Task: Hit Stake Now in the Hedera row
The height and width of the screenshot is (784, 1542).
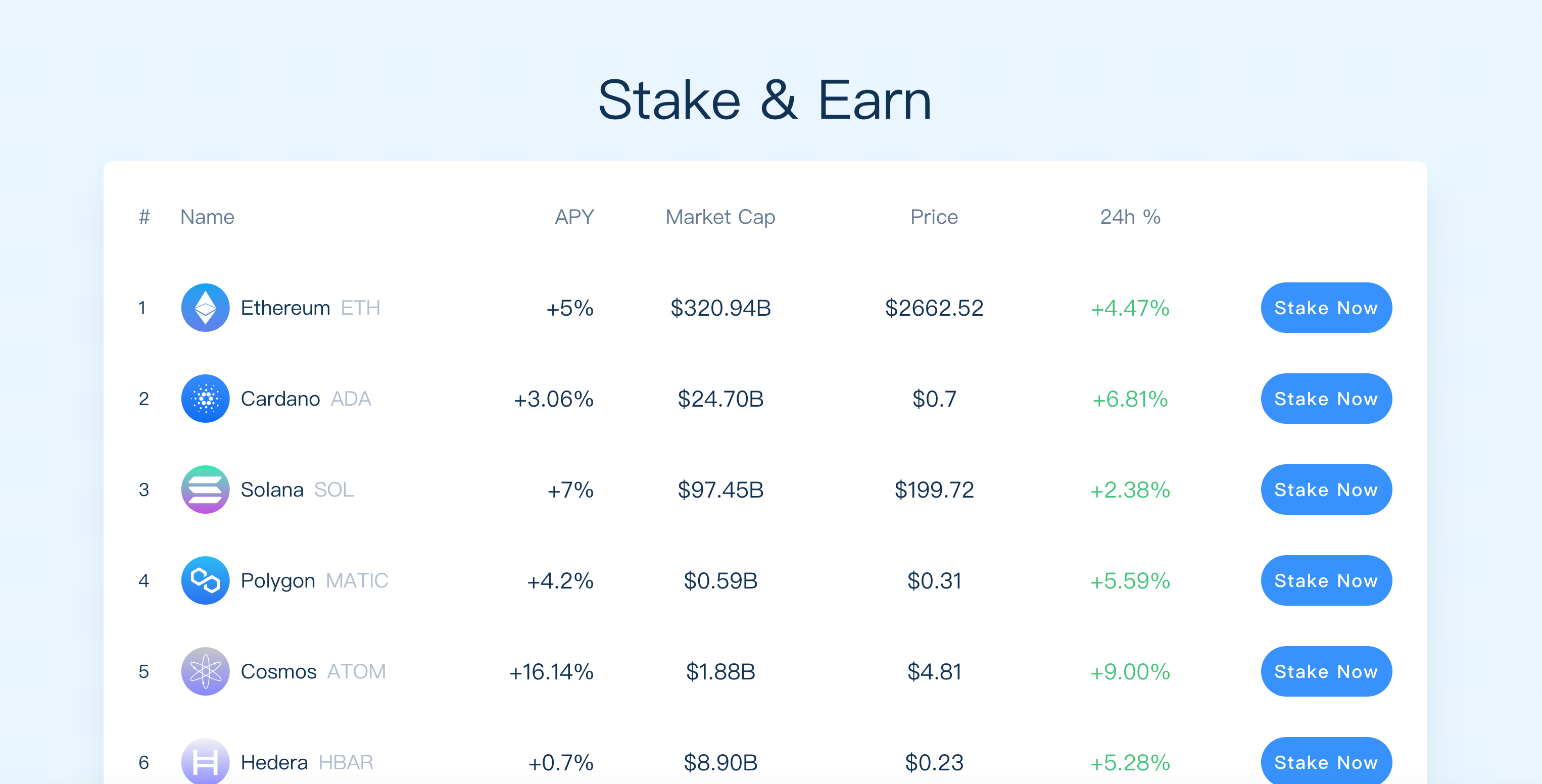Action: (1326, 761)
